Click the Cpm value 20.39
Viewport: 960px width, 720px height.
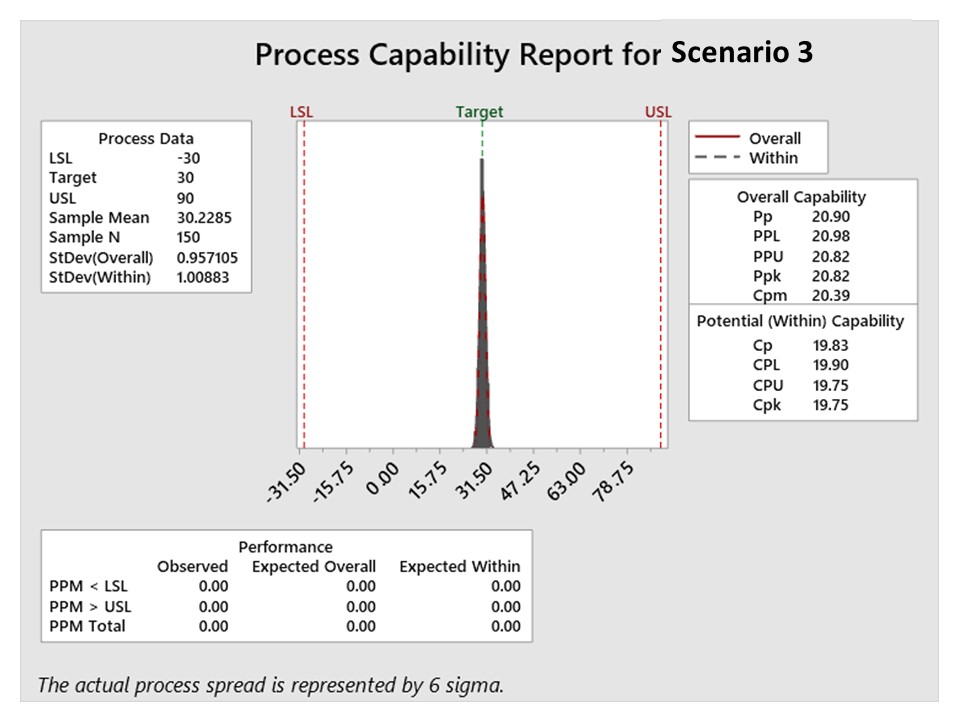pos(818,295)
